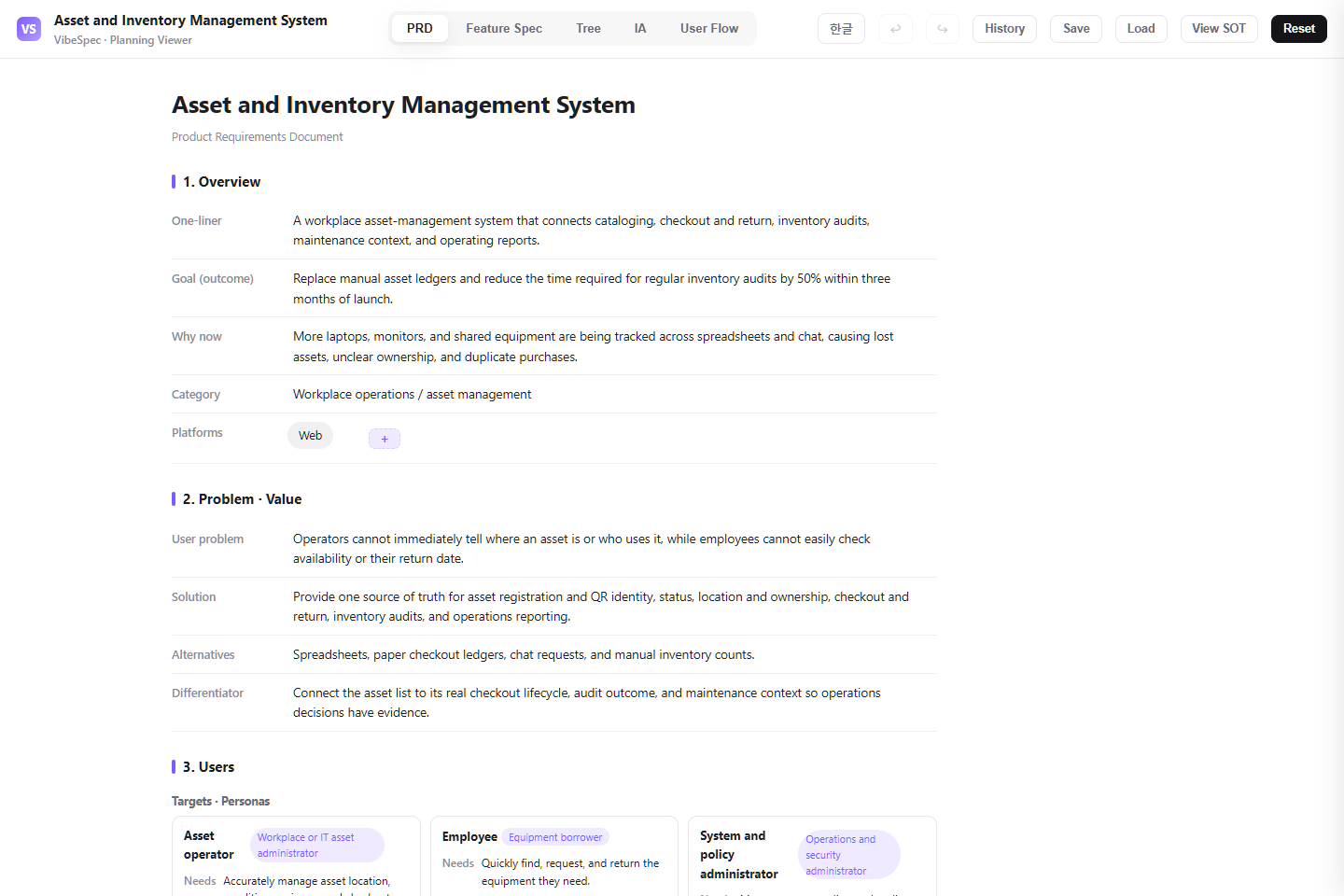Click the document title heading
This screenshot has height=896, width=1344.
(x=403, y=105)
